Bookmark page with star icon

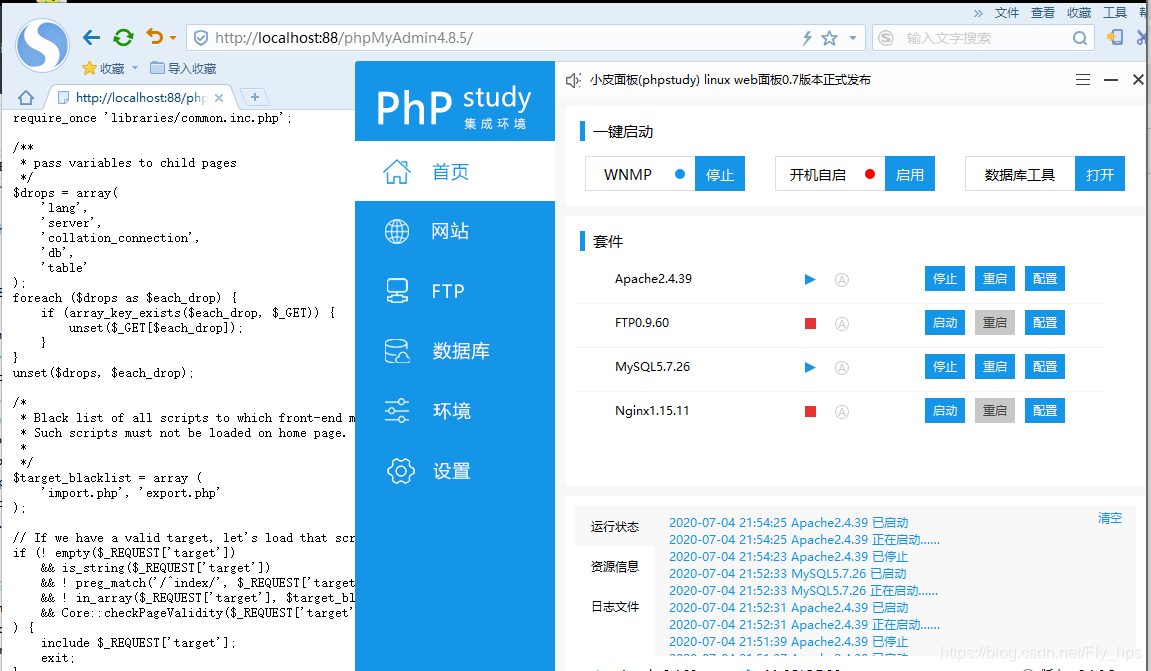point(829,38)
